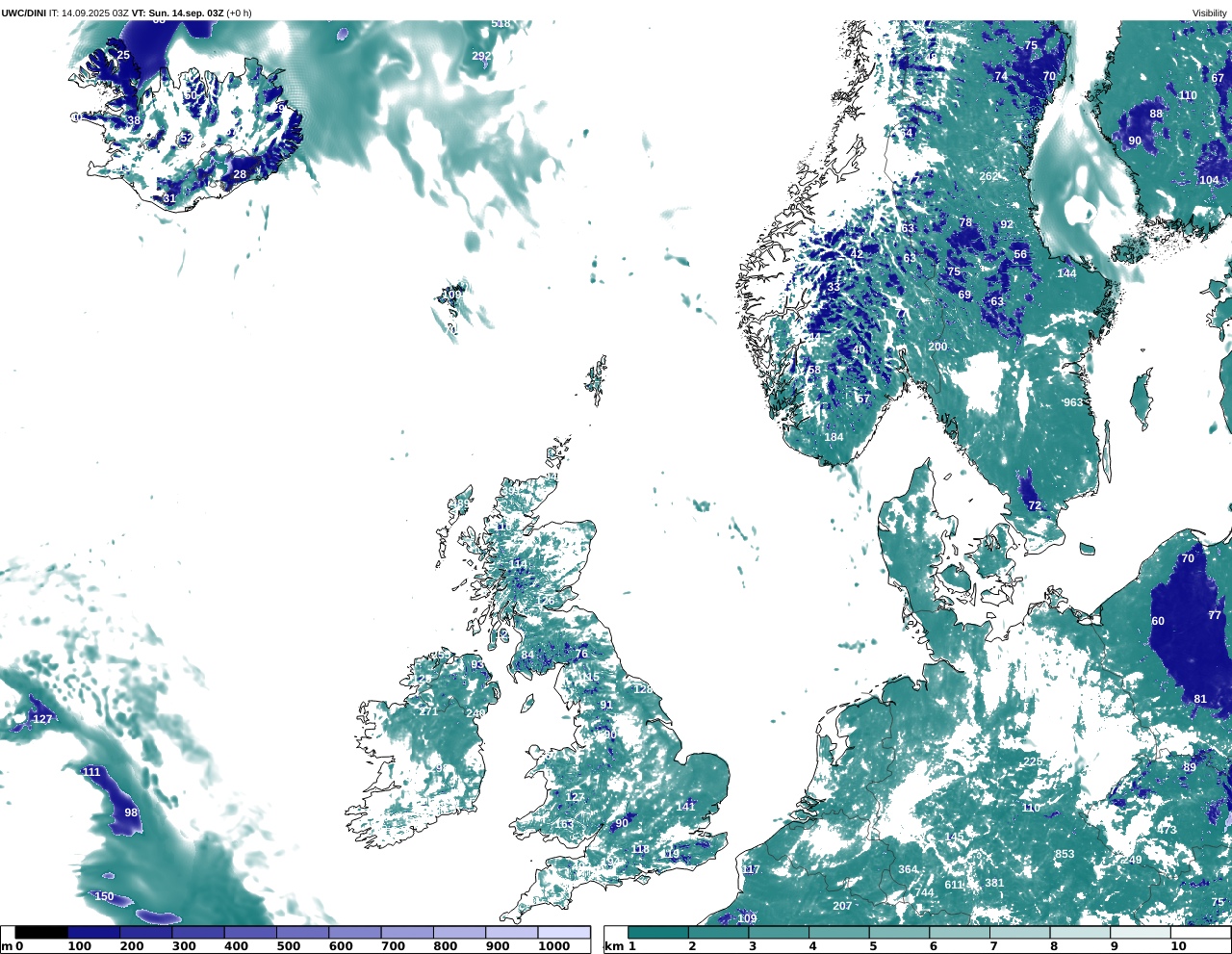The image size is (1232, 954).
Task: Click the 292 value north of Iceland plume
Action: tap(481, 56)
